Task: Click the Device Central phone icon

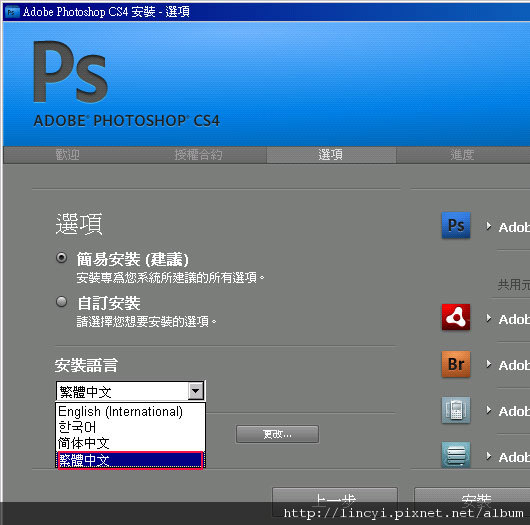Action: [x=456, y=410]
